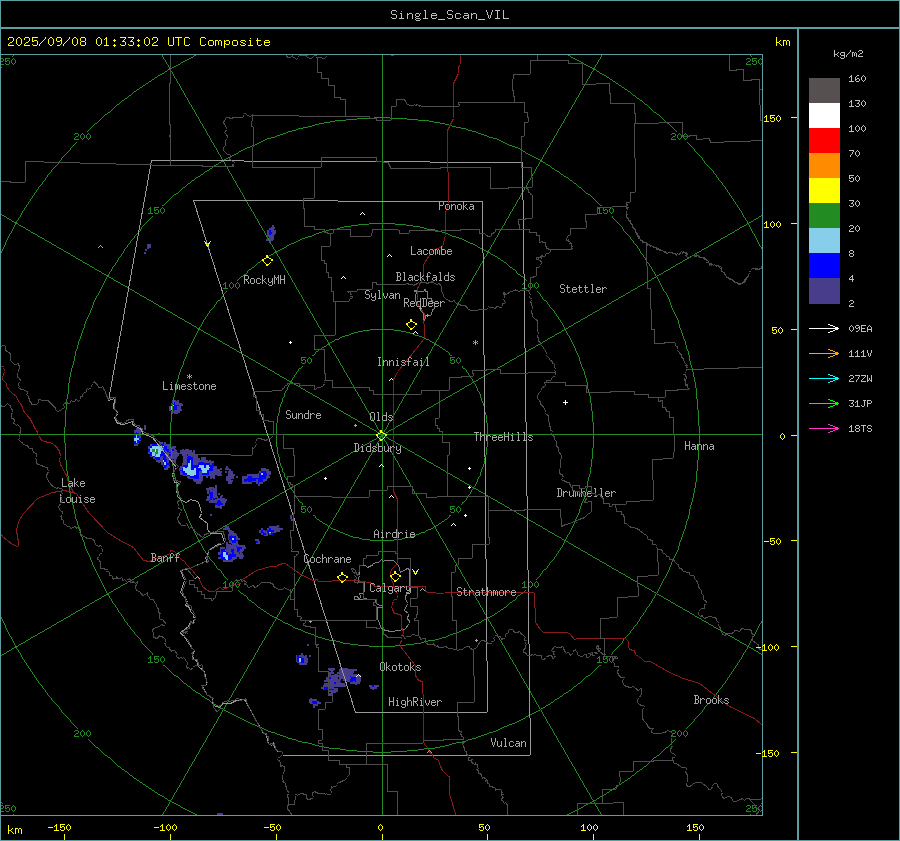Click the cyan 27ZW arrow legend icon
This screenshot has height=841, width=900.
point(824,378)
